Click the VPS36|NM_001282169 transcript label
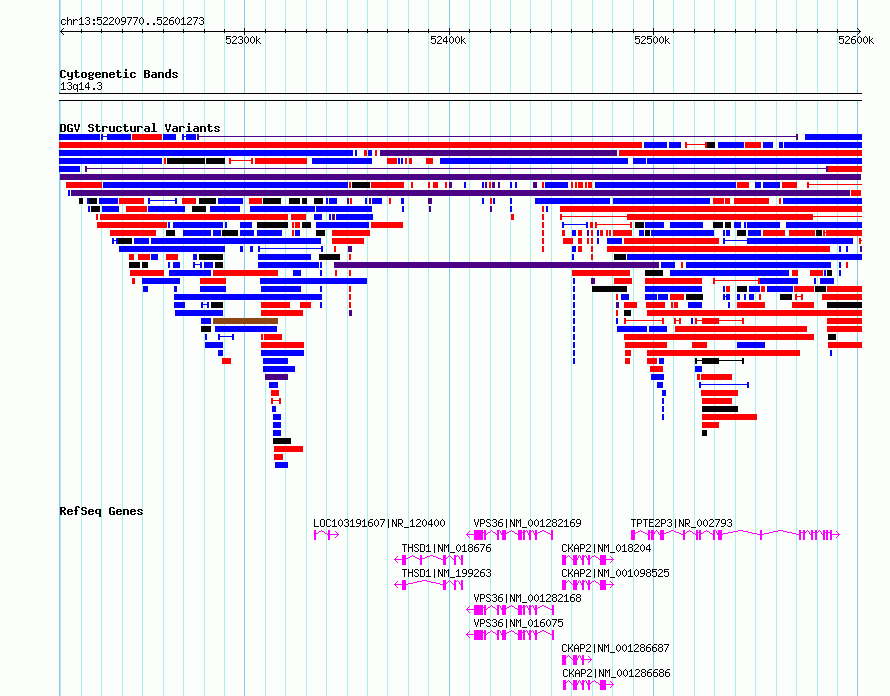This screenshot has height=696, width=890. point(527,523)
